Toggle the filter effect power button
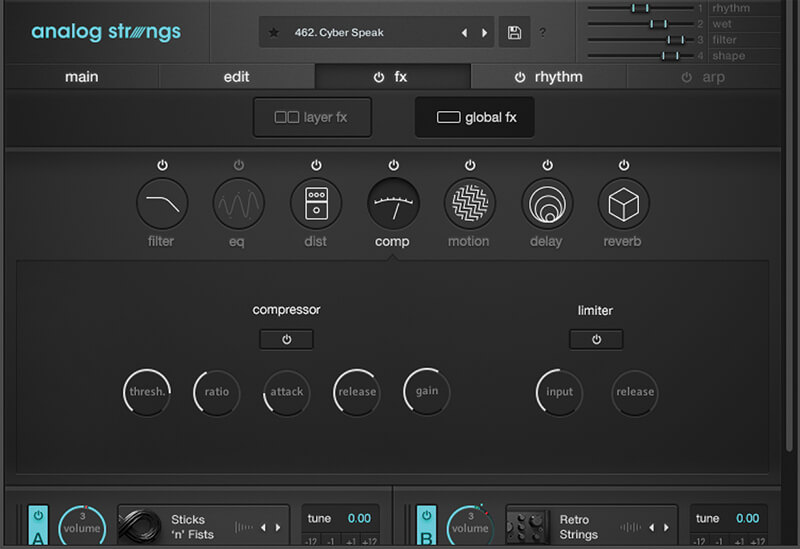This screenshot has width=800, height=549. point(162,165)
